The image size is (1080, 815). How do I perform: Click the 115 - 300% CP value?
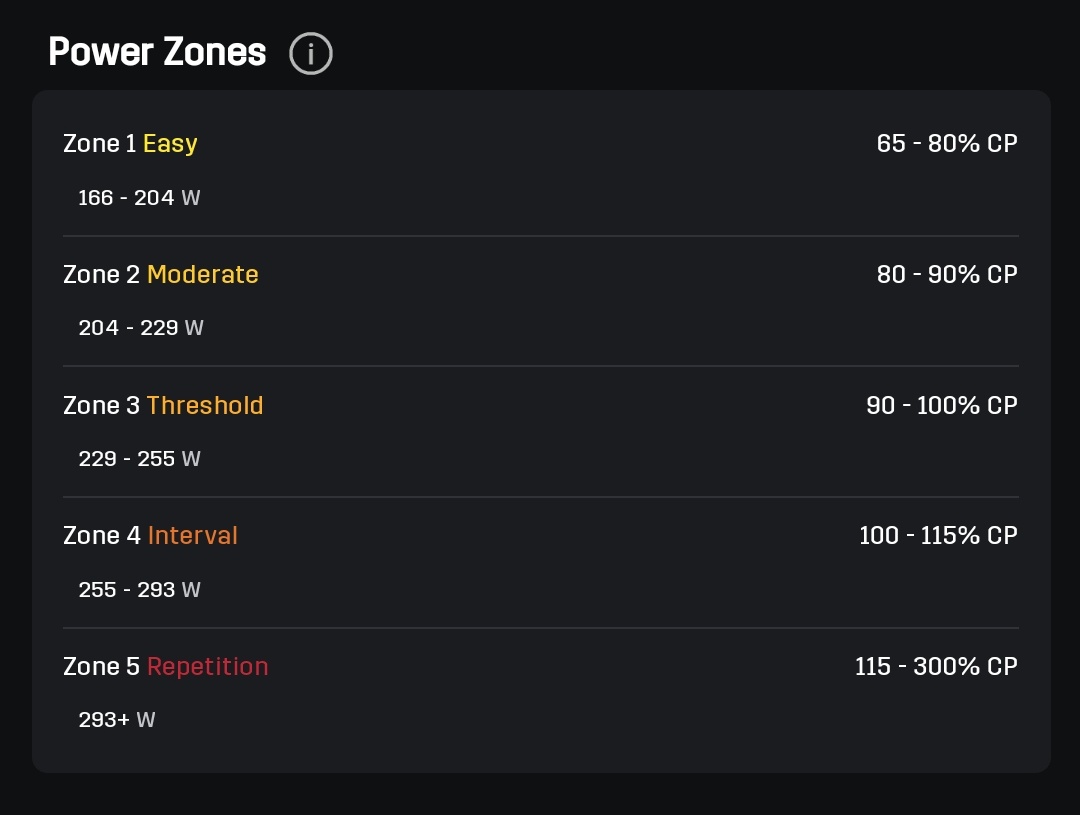[x=935, y=667]
